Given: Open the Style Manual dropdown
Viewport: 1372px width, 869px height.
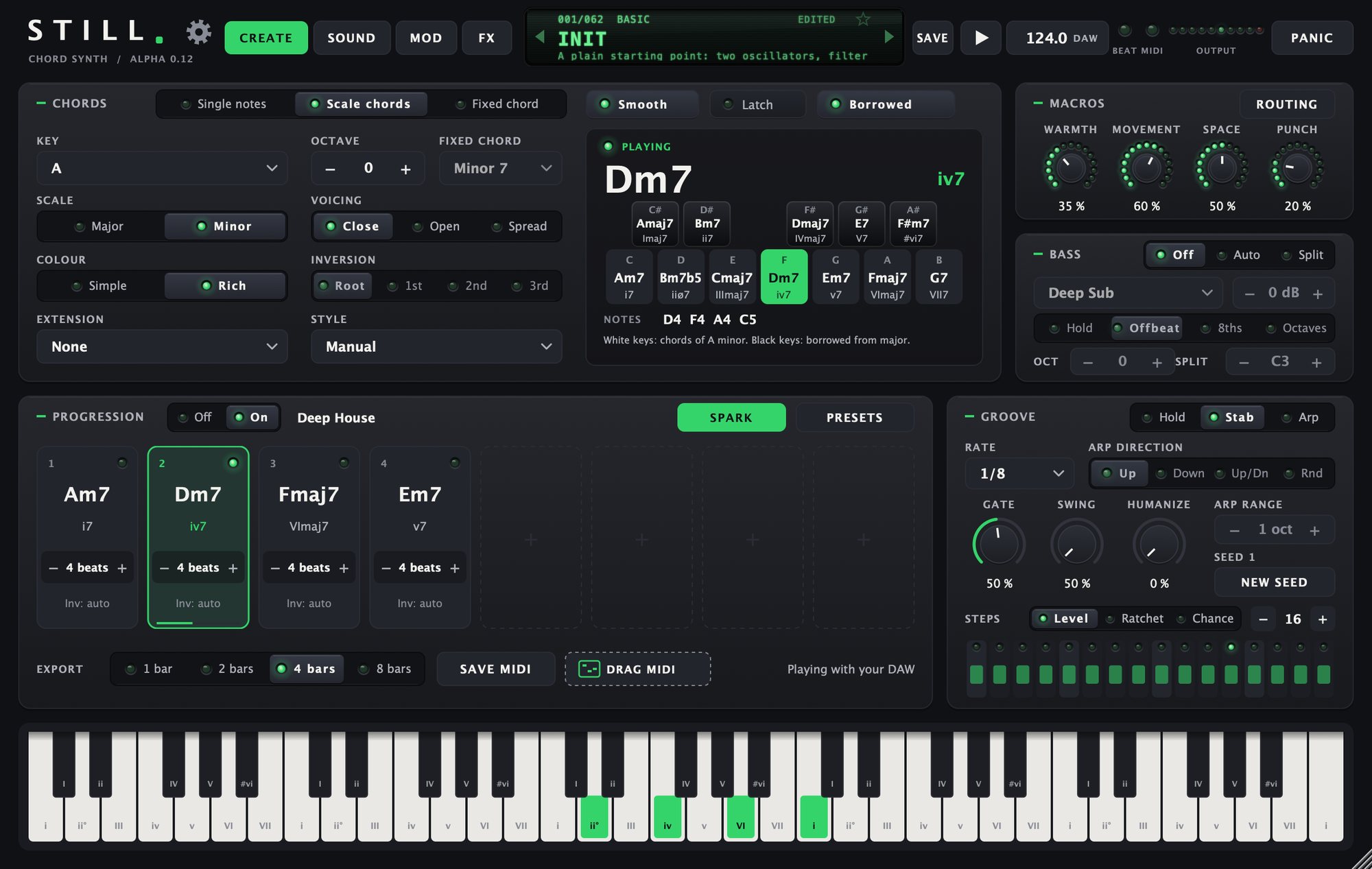Looking at the screenshot, I should (436, 346).
